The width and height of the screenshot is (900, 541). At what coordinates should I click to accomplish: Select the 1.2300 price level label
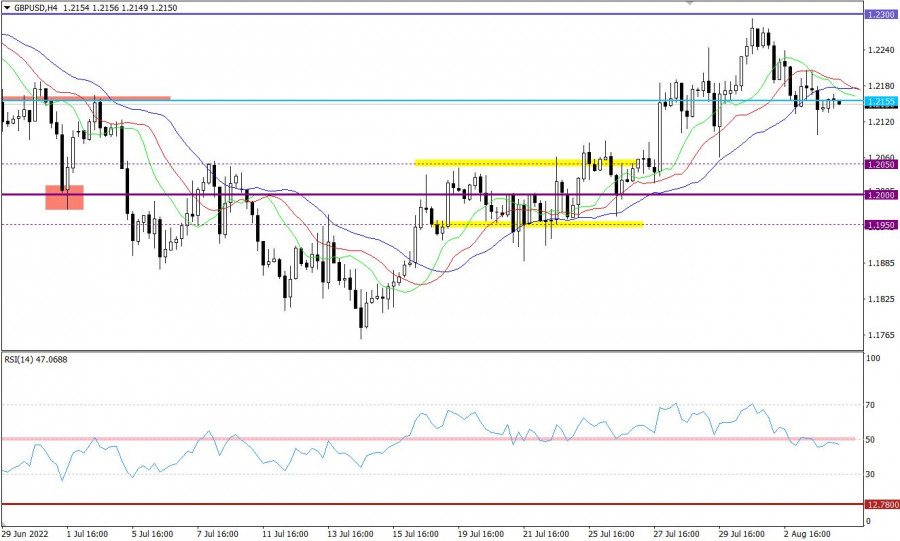(881, 15)
